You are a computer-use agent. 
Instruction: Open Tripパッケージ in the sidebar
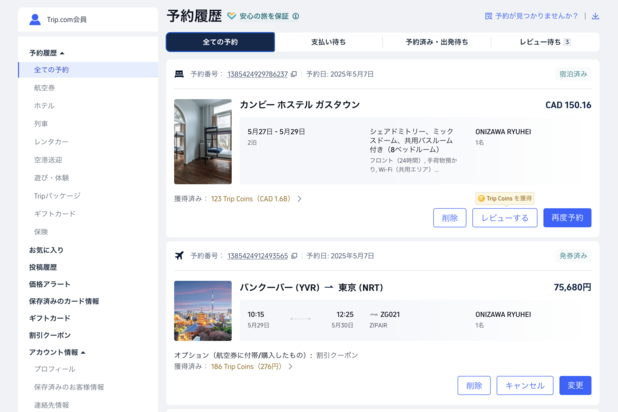point(57,196)
